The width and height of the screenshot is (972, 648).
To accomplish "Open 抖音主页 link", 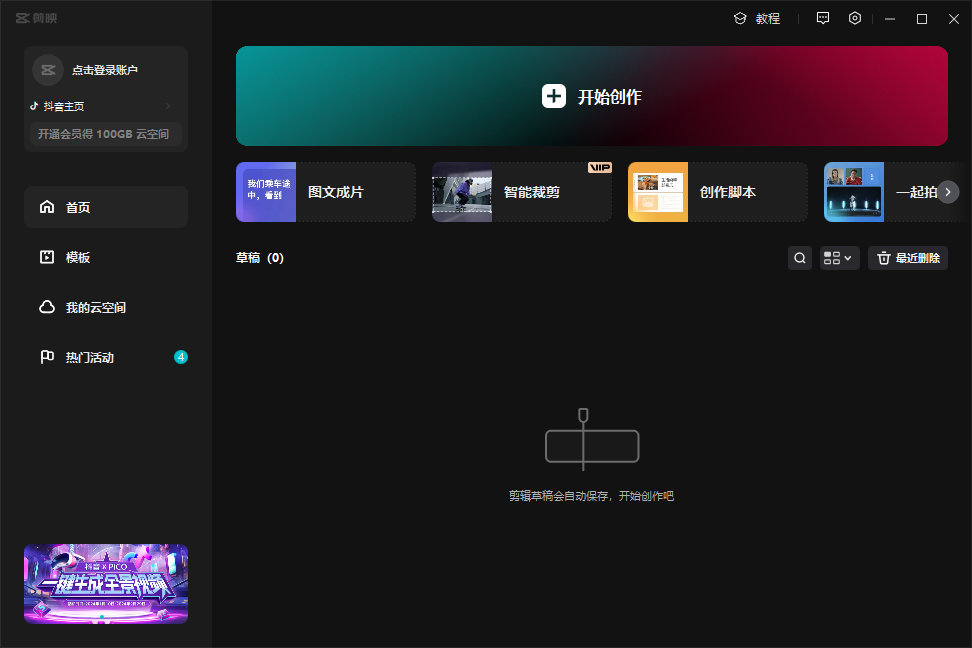I will click(x=64, y=107).
